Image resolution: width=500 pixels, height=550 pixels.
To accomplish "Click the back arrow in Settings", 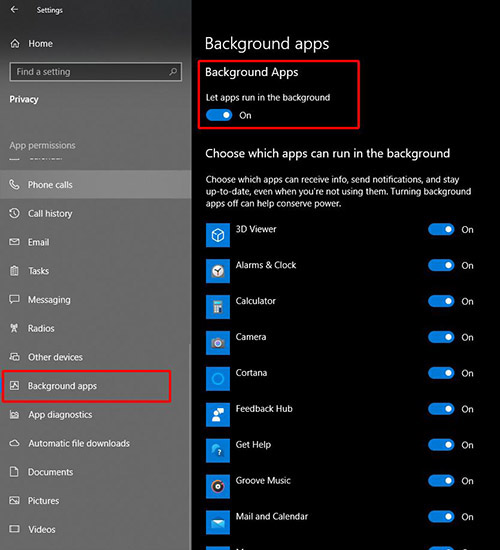I will (x=14, y=9).
